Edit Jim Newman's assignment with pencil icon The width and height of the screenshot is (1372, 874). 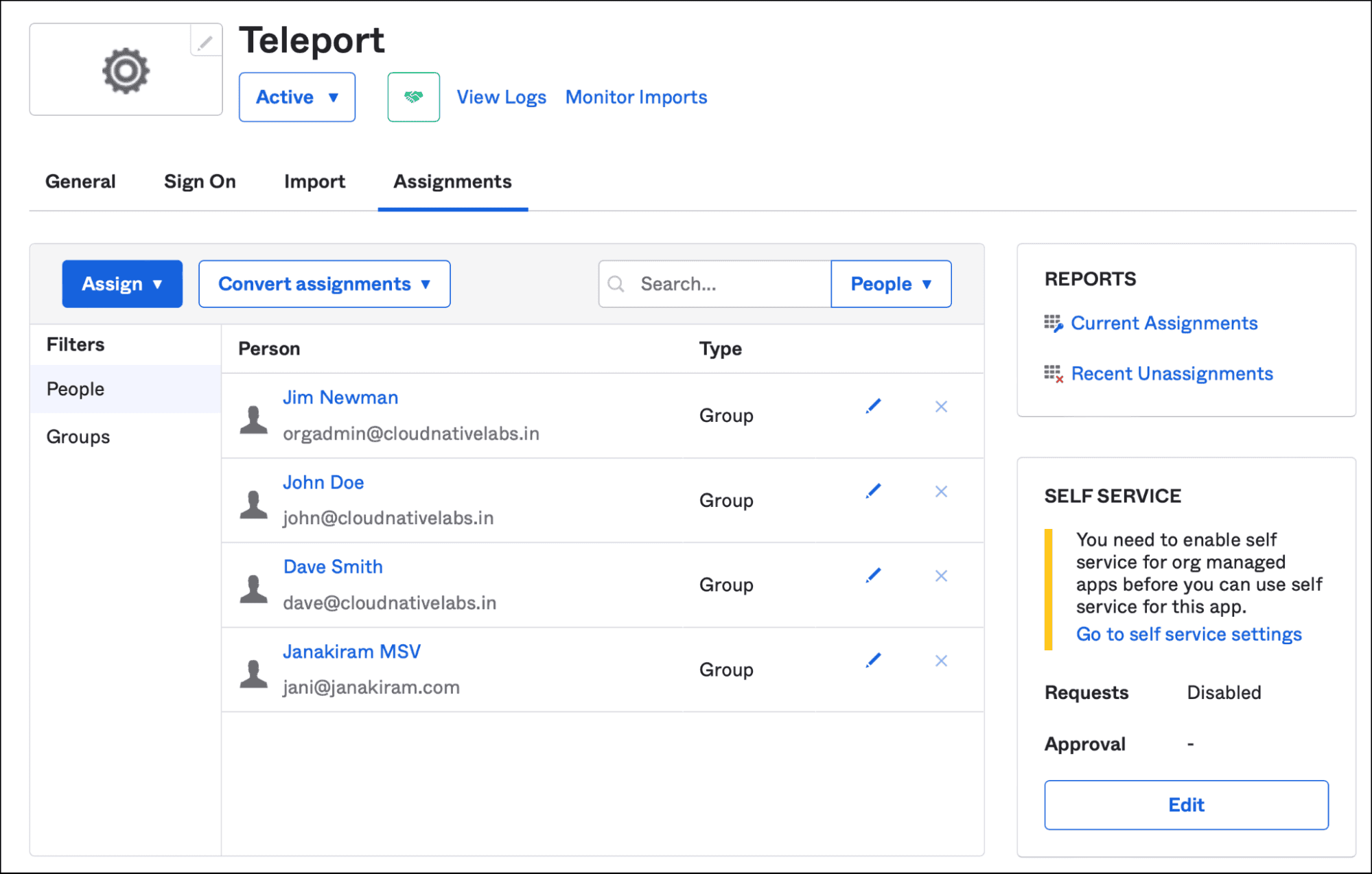pos(873,407)
